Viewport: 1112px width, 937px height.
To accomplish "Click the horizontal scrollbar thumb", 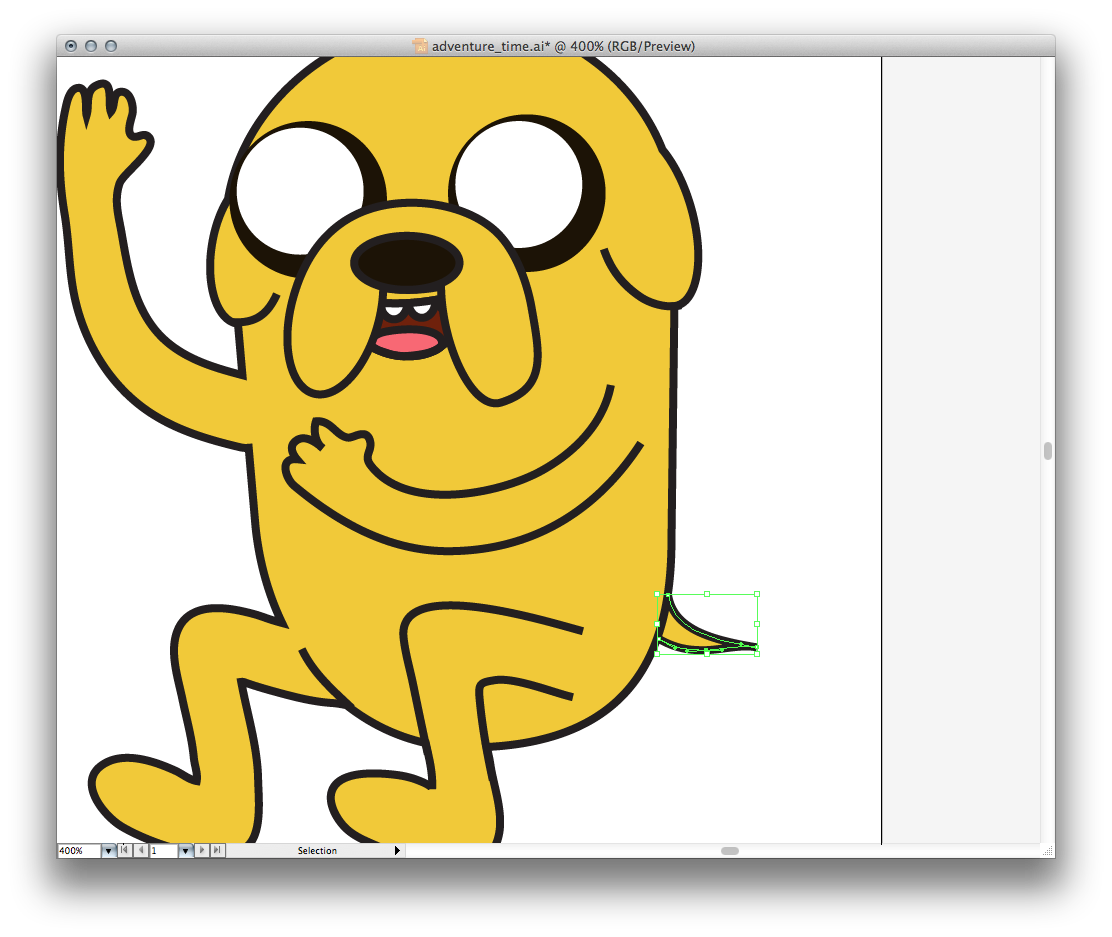I will click(730, 851).
